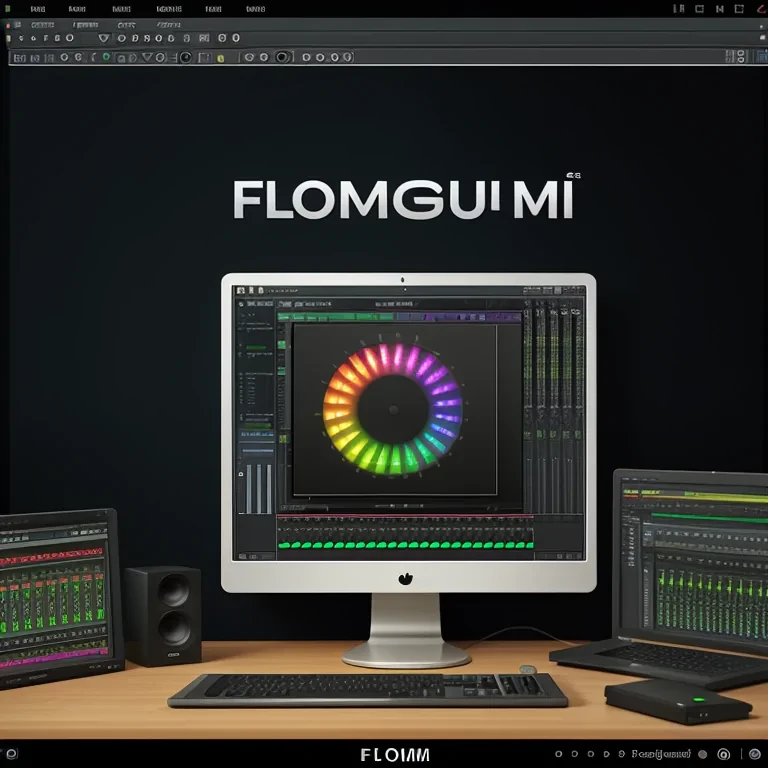Click the FLOMGUI MI title text
Screen dimensions: 768x768
point(403,199)
